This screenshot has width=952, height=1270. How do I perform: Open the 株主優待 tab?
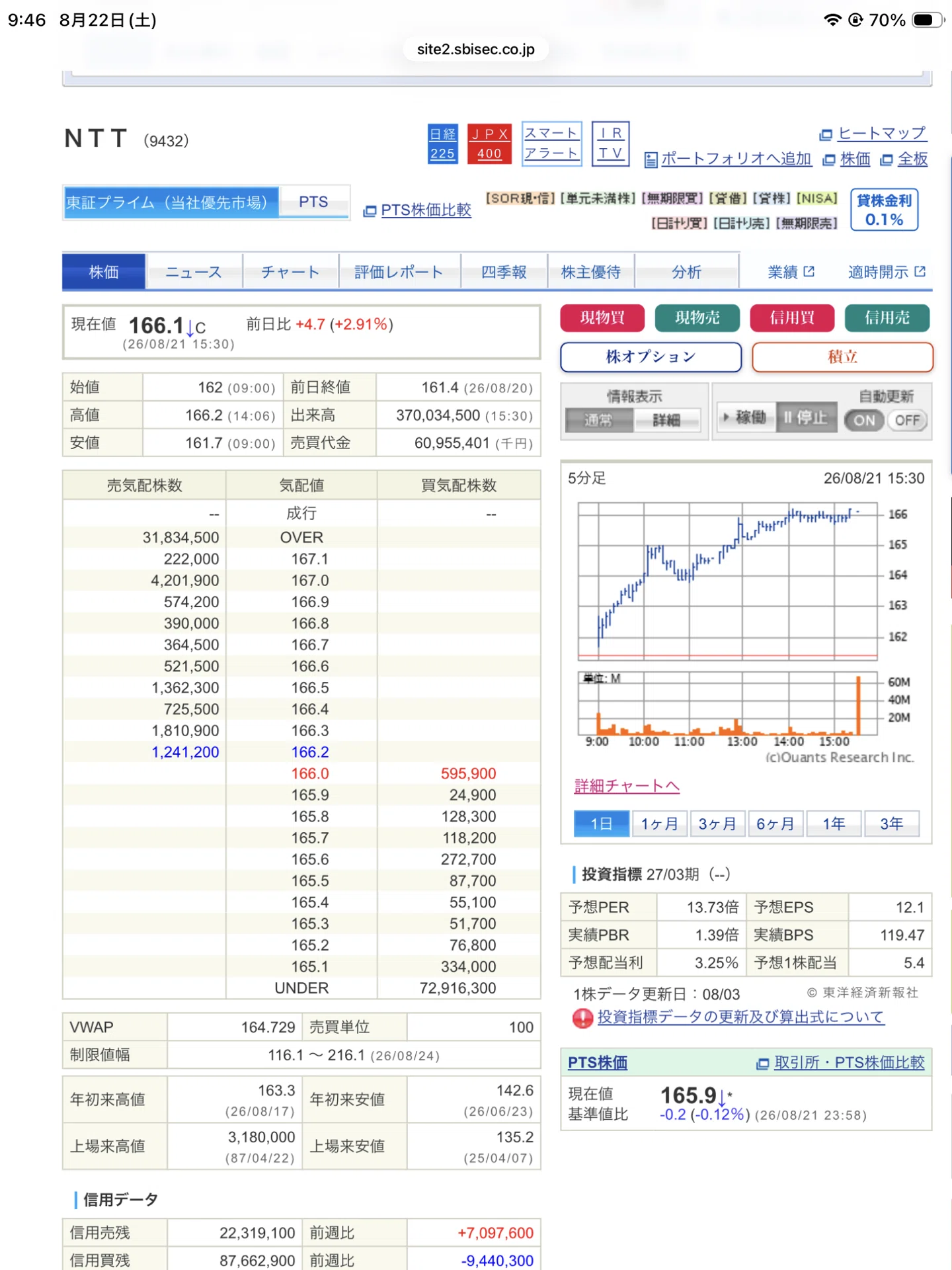[x=591, y=272]
